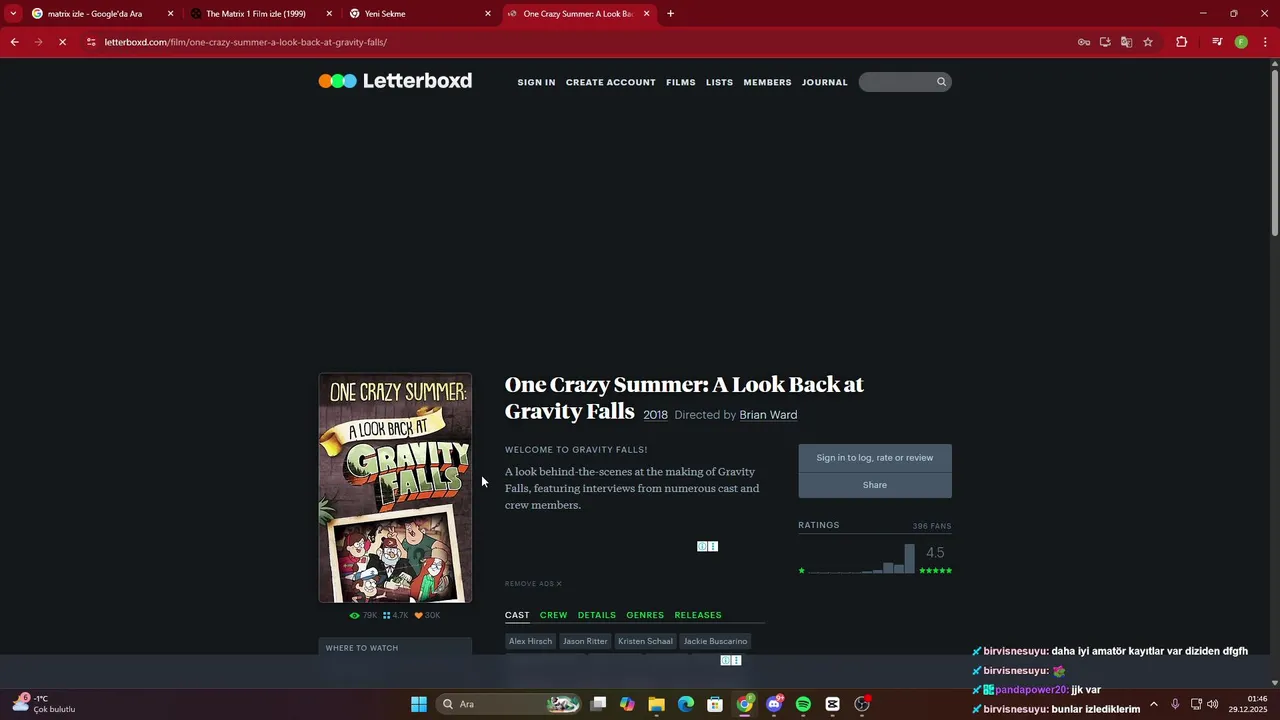The image size is (1280, 720).
Task: Click cast member Alex Hirsch
Action: click(530, 641)
